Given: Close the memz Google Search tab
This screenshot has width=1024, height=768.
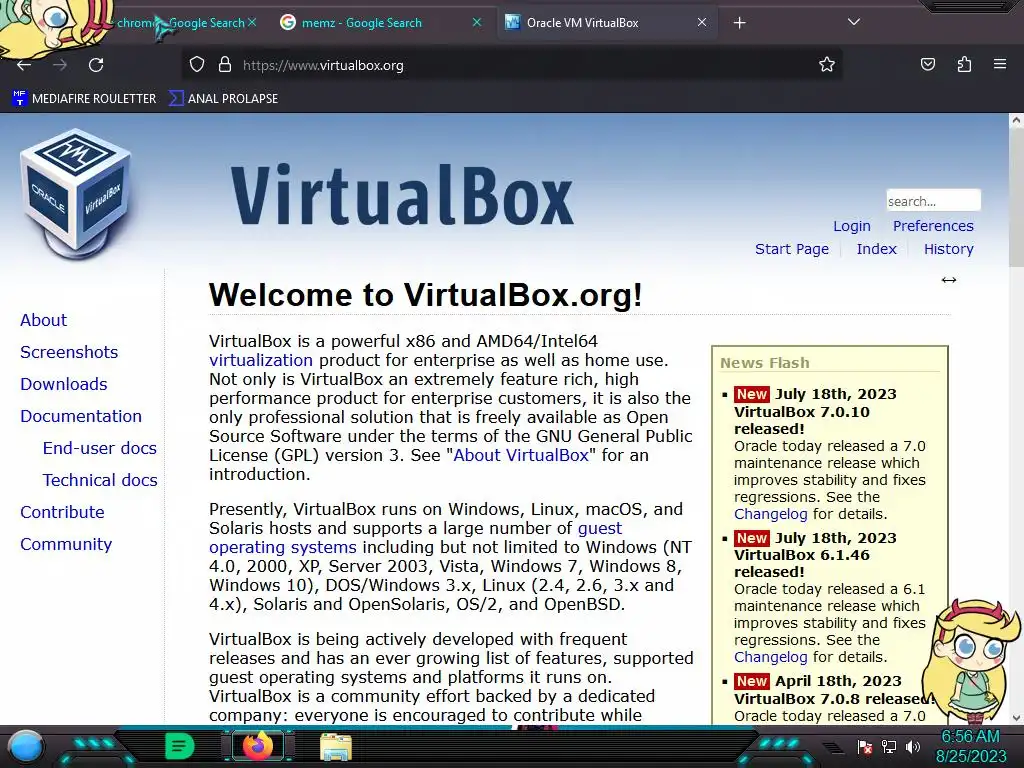Looking at the screenshot, I should (477, 22).
